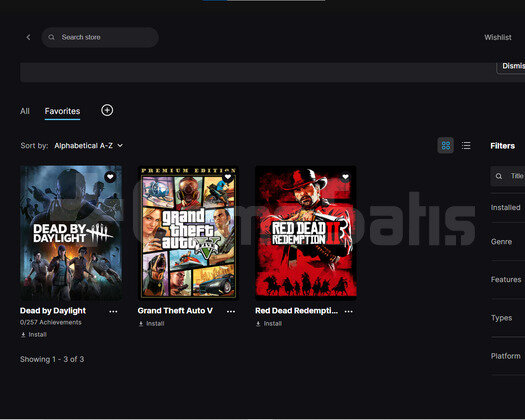Install Grand Theft Auto V

point(151,324)
